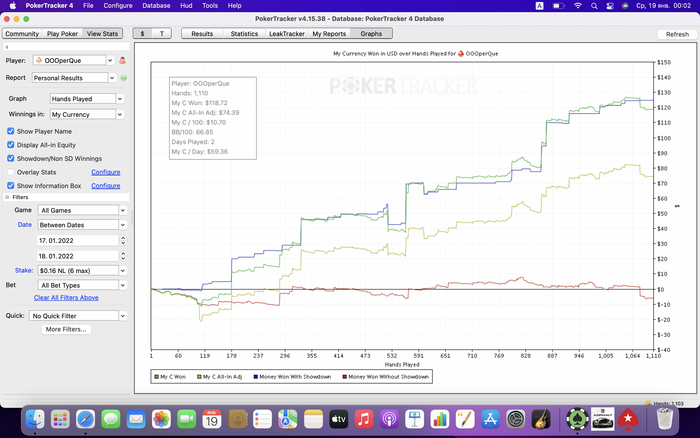Open Maps from the dock

(288, 419)
